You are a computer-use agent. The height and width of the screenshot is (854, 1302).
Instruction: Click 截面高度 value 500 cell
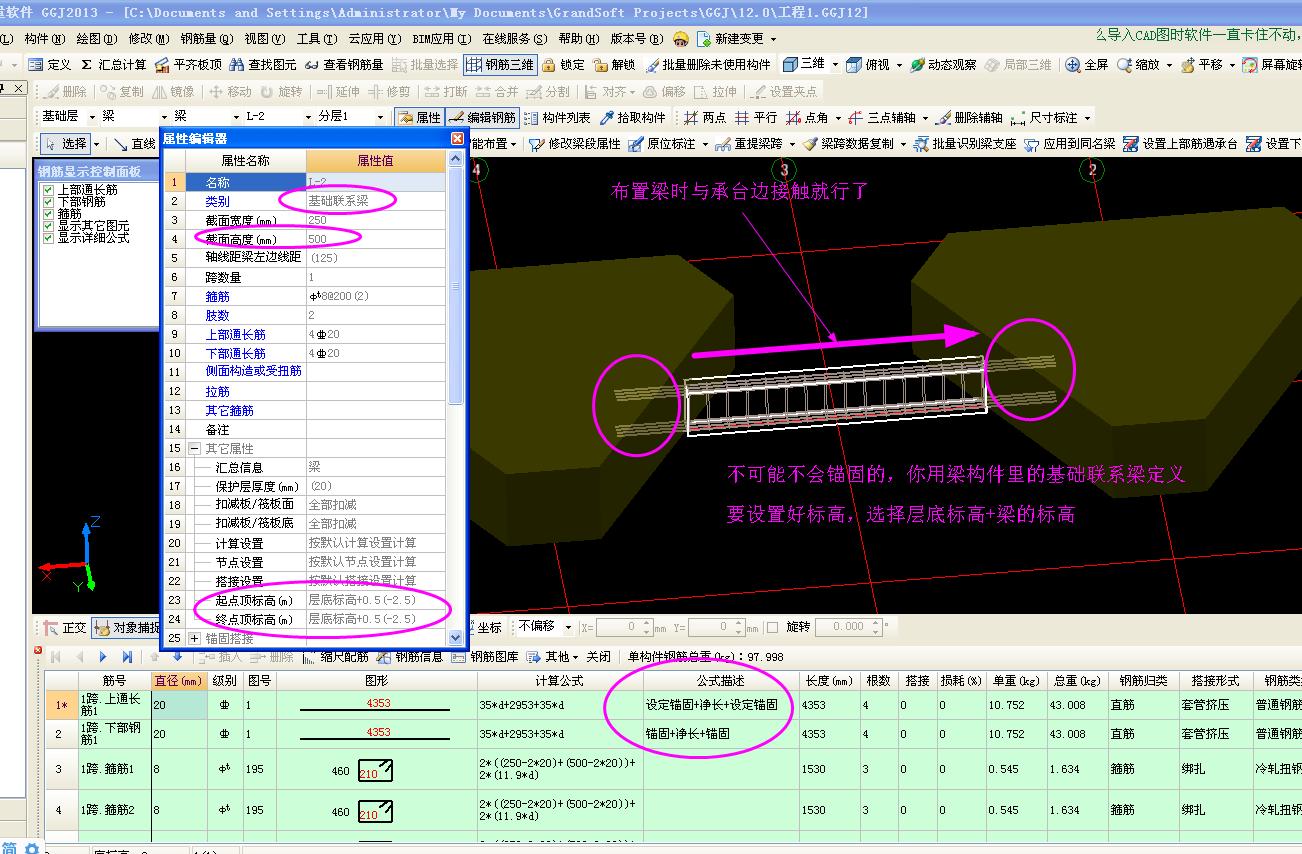click(x=375, y=239)
